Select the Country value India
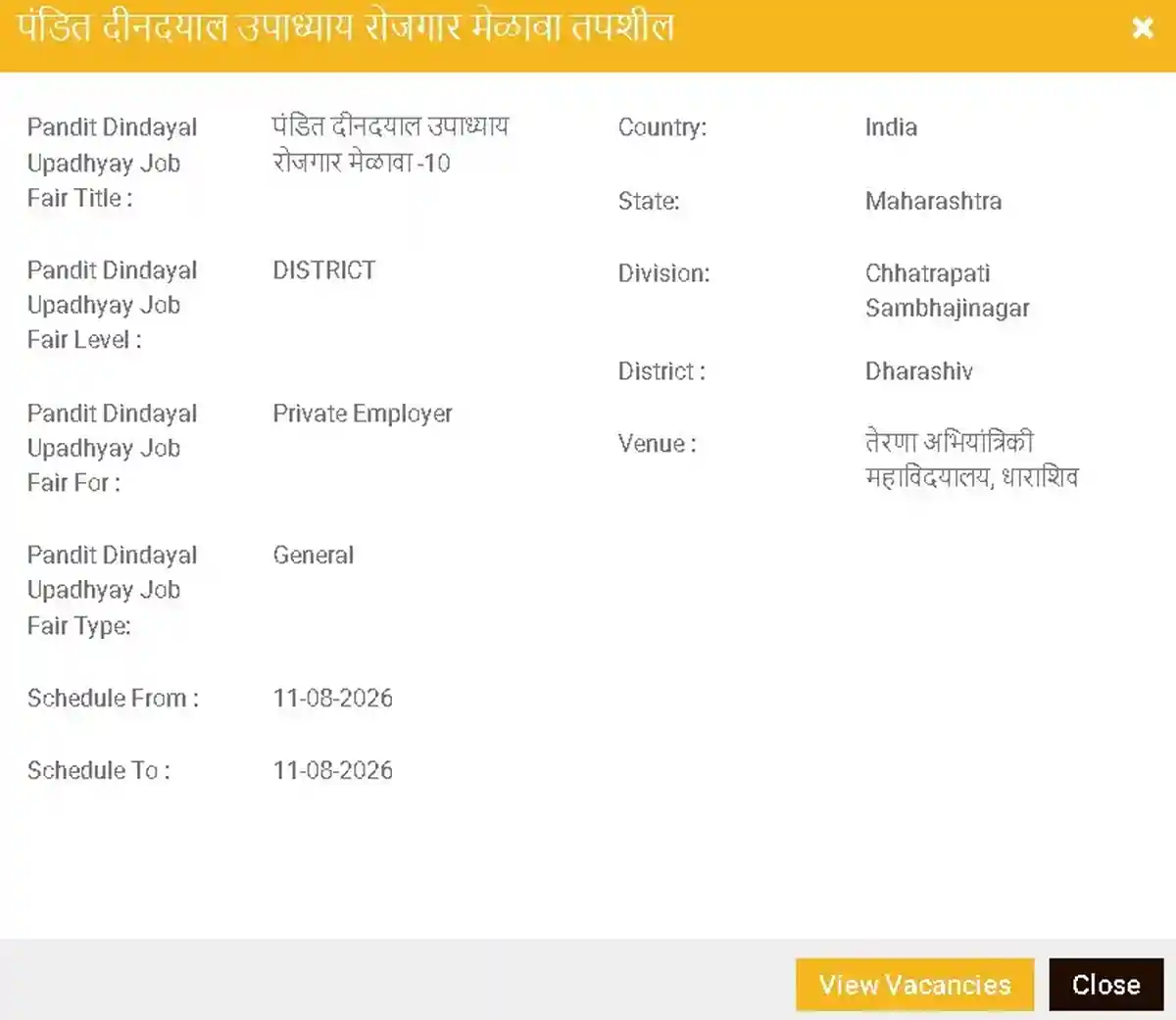Viewport: 1176px width, 1020px height. click(x=891, y=127)
